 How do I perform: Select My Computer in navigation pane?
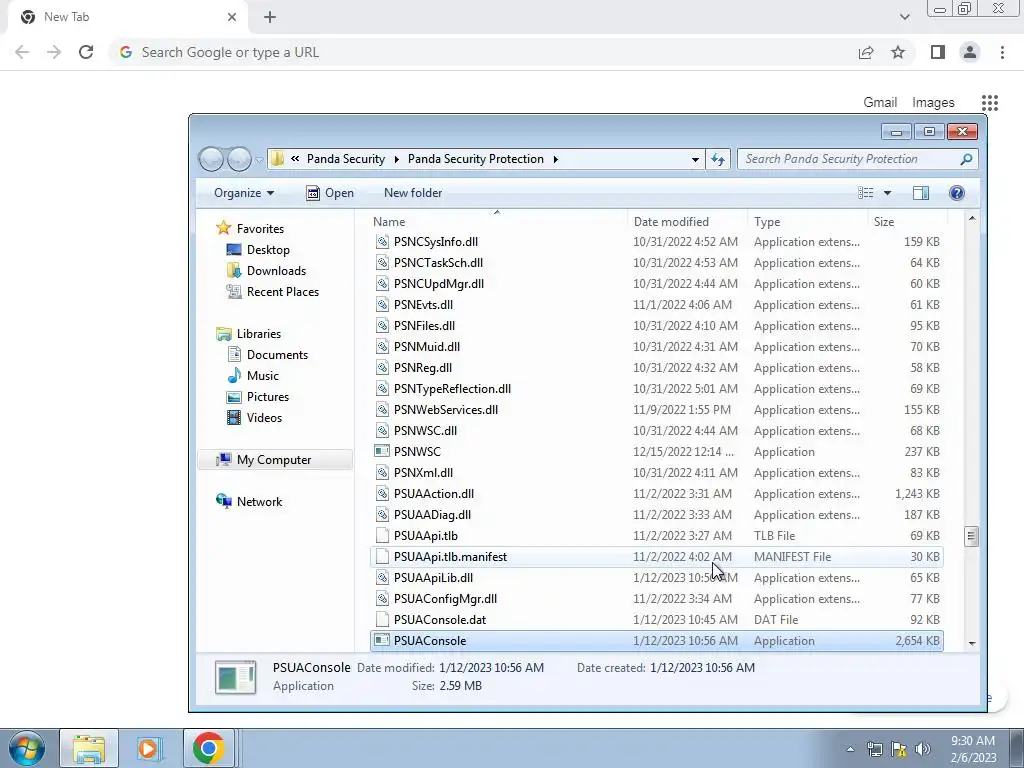tap(274, 460)
